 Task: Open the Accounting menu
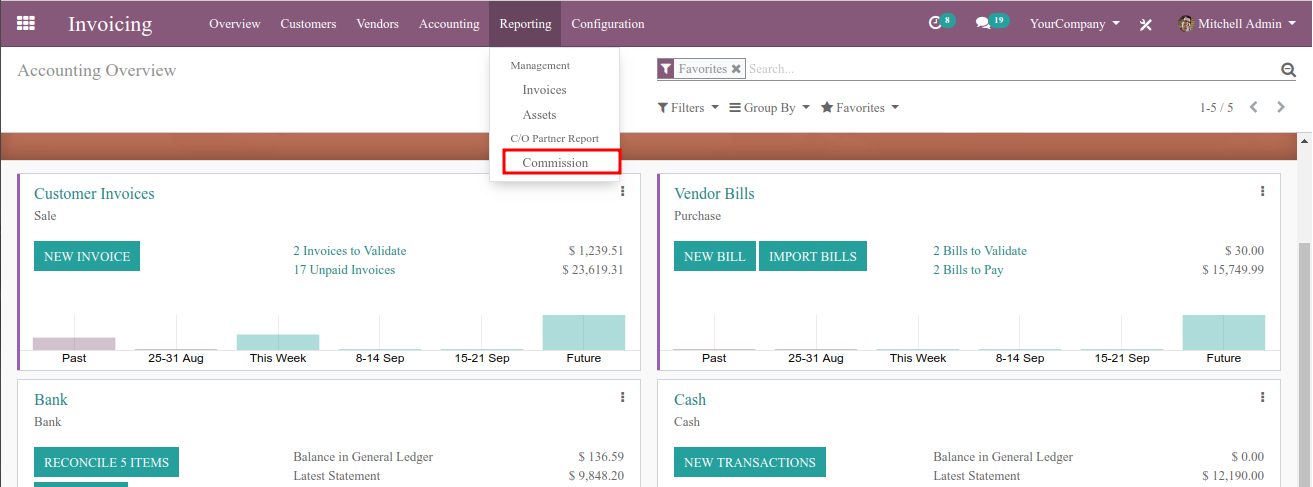[449, 24]
